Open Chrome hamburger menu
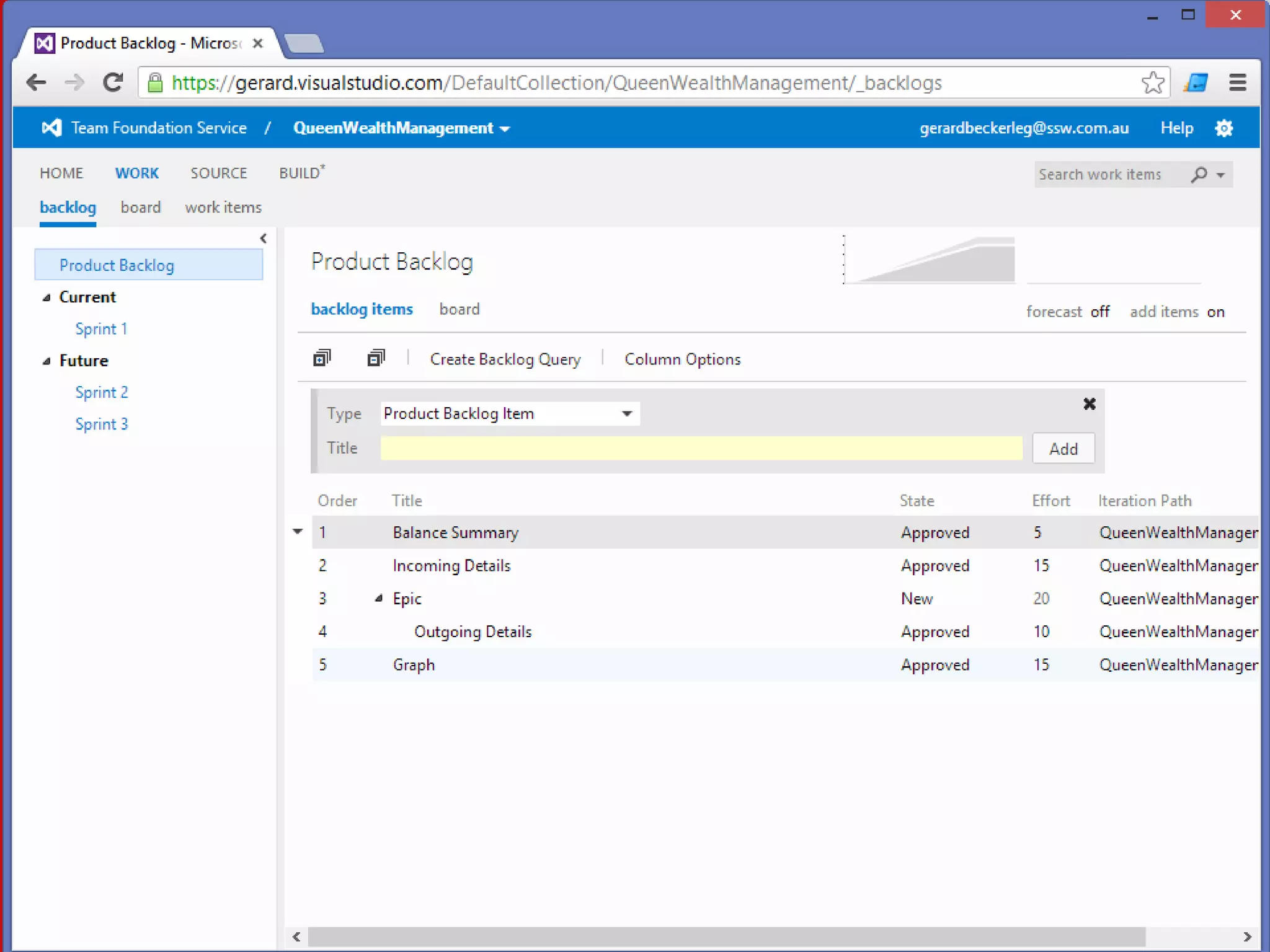 [x=1237, y=83]
